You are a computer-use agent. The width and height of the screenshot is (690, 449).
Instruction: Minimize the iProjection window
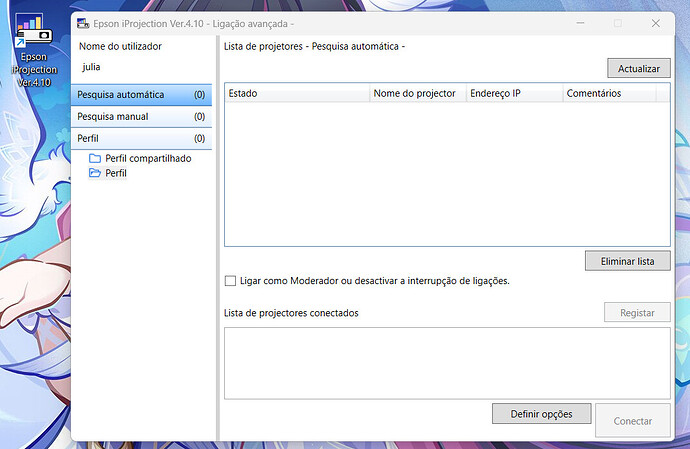[x=580, y=23]
